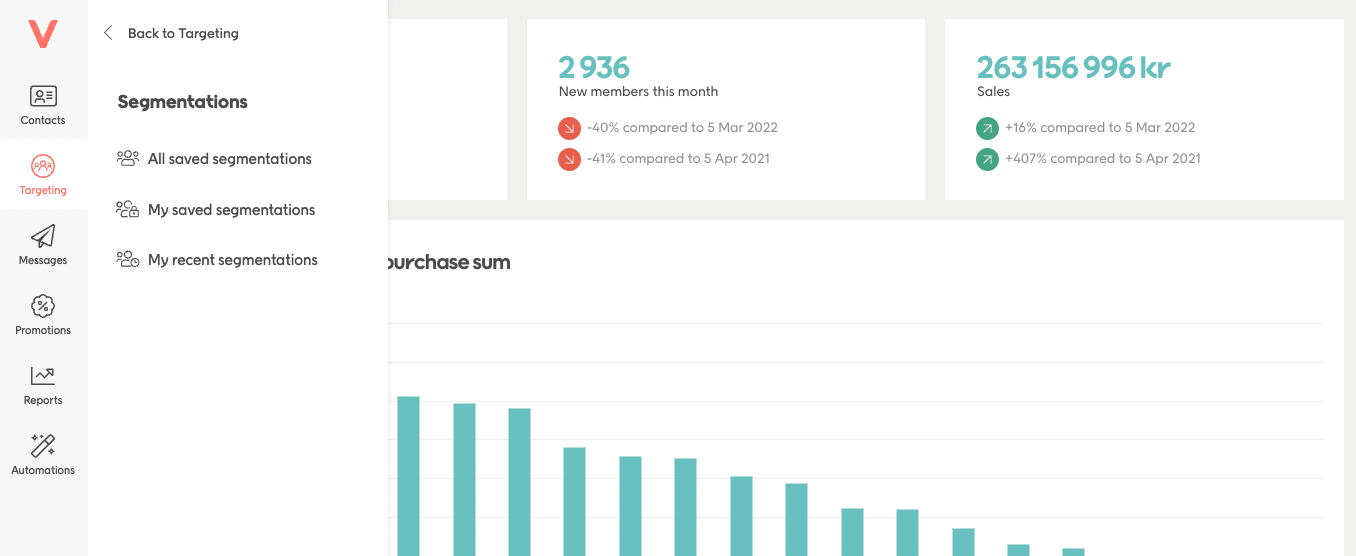Image resolution: width=1356 pixels, height=556 pixels.
Task: Choose My saved segmentations from the panel
Action: click(x=231, y=210)
